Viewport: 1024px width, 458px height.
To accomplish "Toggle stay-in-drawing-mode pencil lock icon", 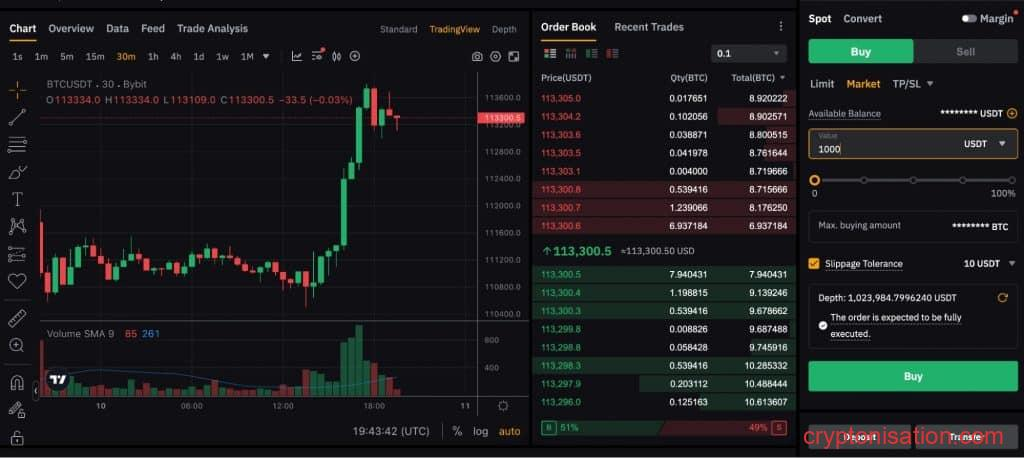I will 17,410.
